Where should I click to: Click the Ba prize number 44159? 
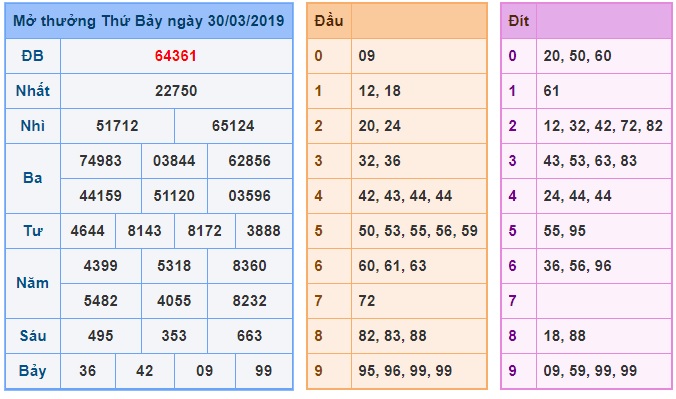click(x=100, y=195)
